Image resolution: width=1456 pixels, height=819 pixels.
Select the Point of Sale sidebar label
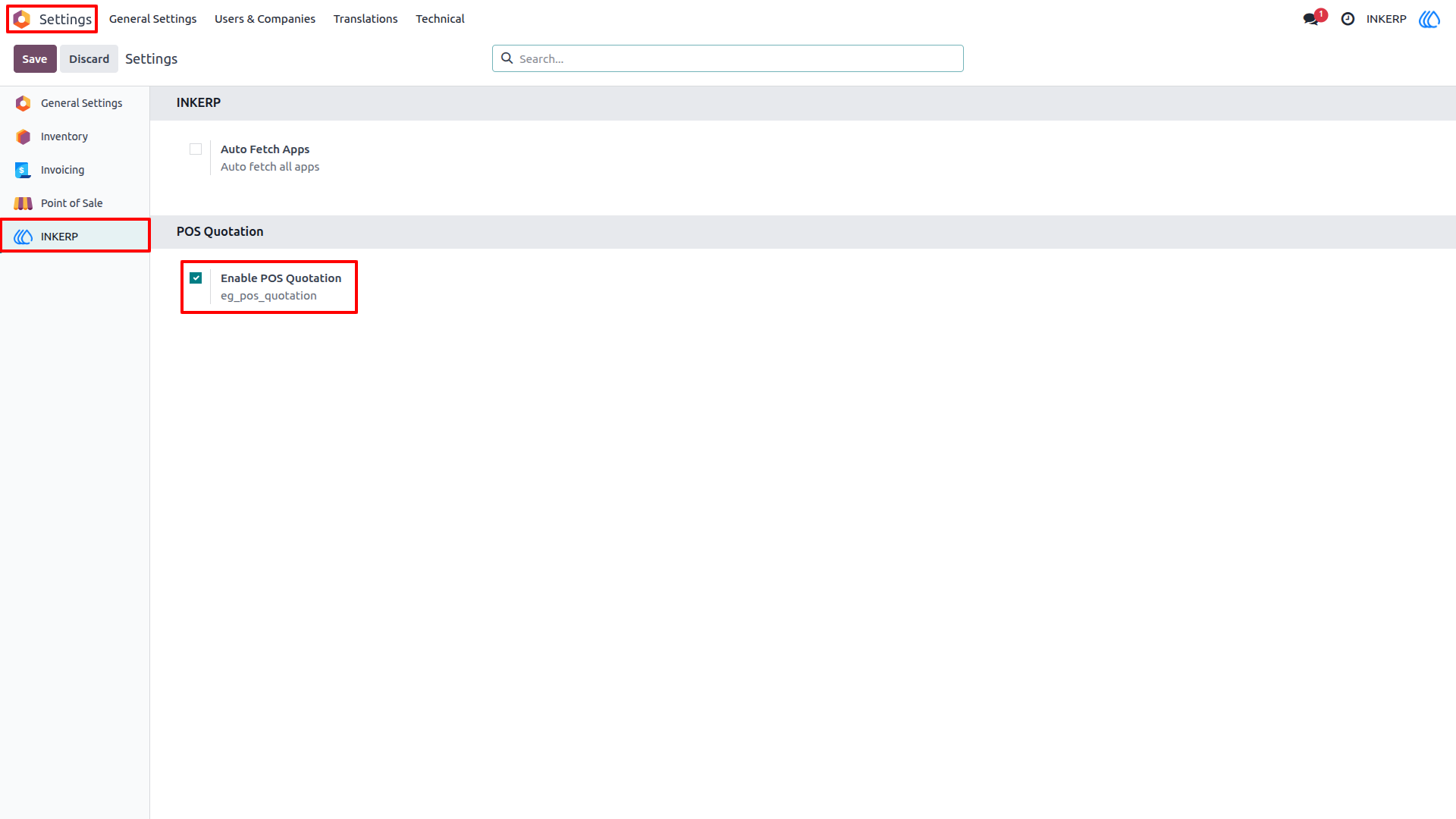71,203
